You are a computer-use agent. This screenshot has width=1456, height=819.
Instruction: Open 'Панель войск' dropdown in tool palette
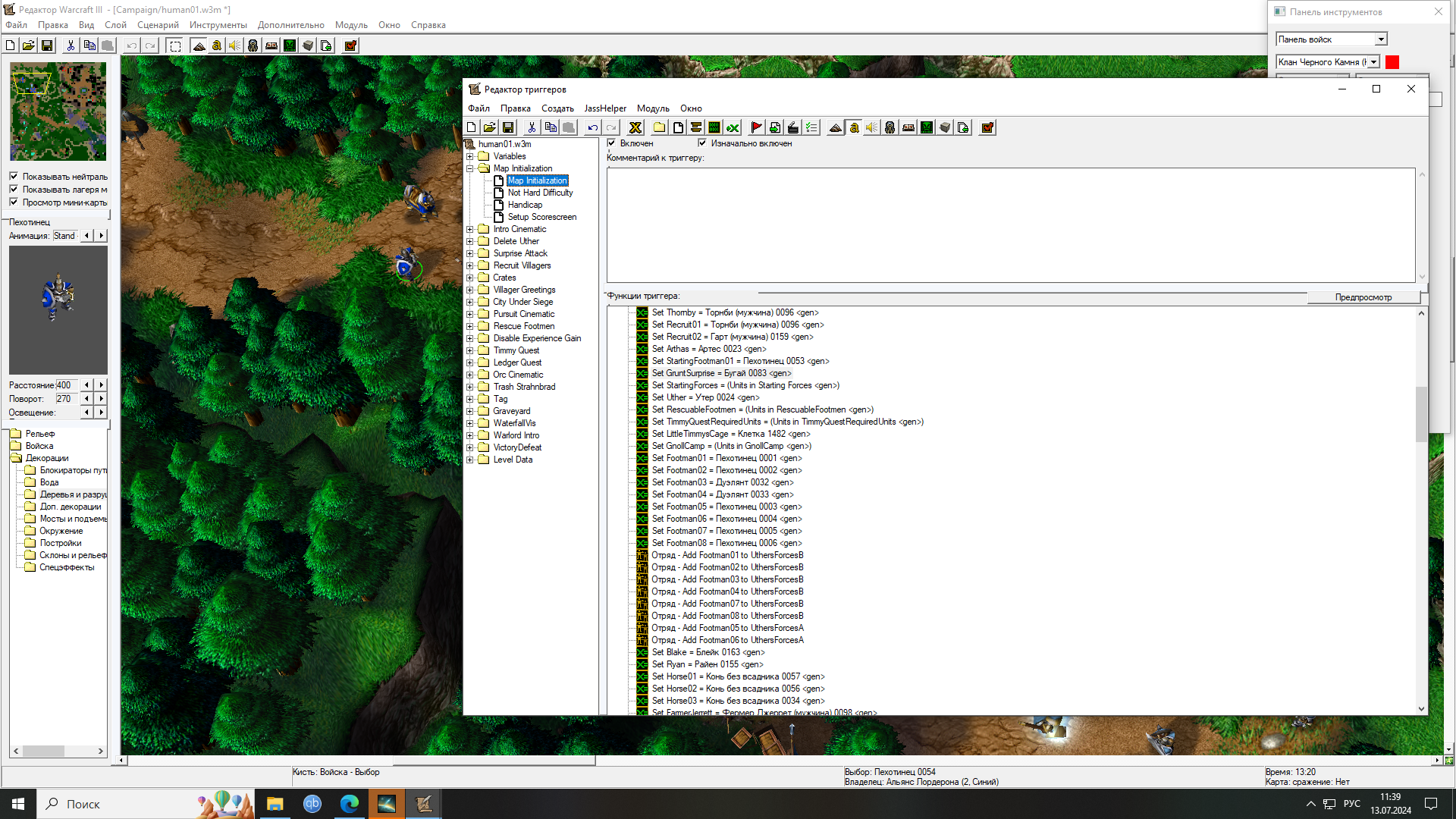click(x=1381, y=39)
